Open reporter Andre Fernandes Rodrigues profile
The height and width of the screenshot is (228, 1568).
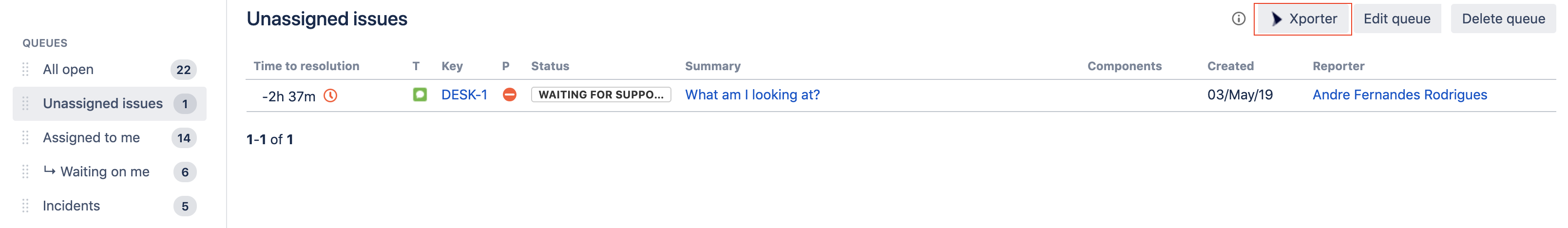[x=1399, y=95]
